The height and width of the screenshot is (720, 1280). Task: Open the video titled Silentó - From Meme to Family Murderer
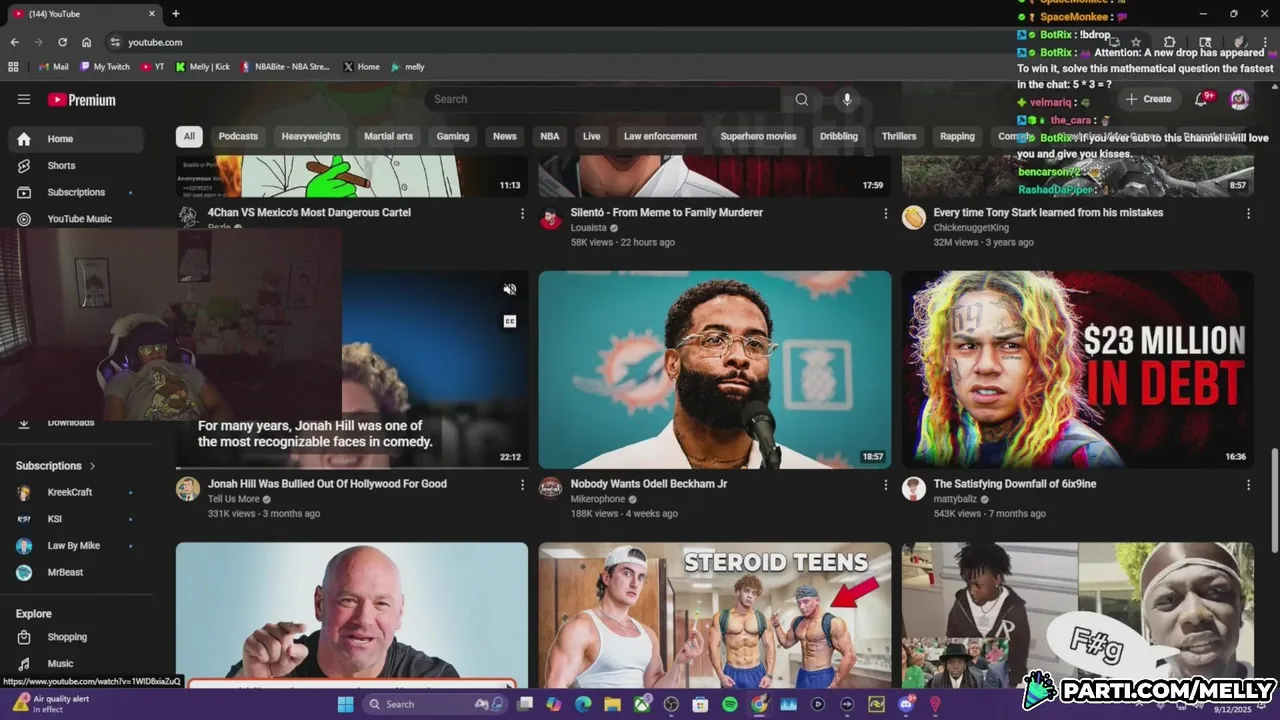[667, 212]
